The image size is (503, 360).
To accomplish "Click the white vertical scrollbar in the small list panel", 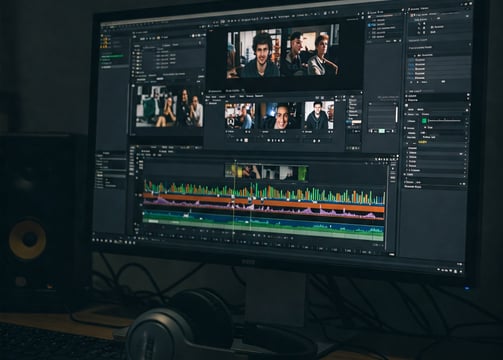I will [396, 114].
